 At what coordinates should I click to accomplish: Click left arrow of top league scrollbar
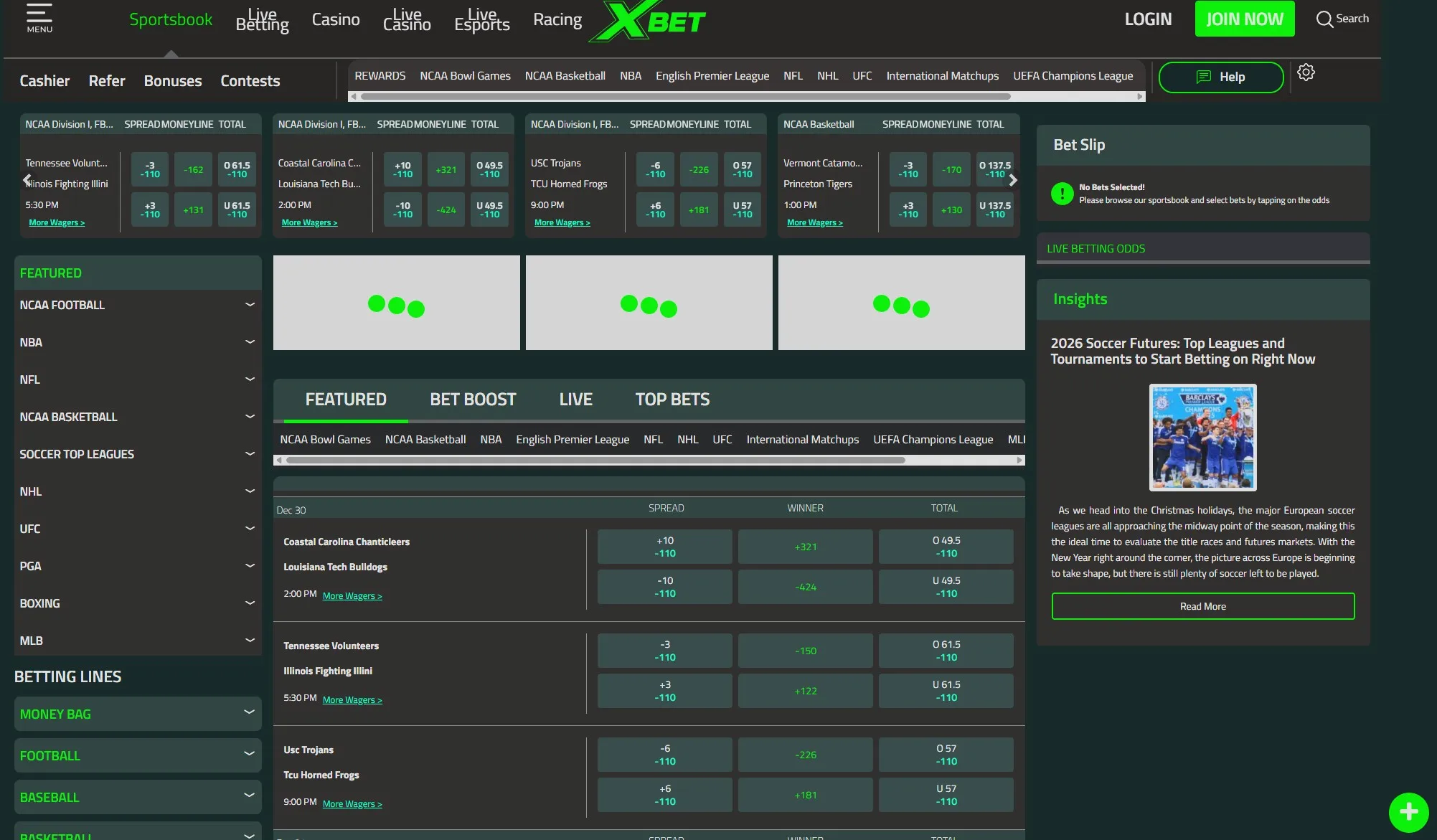352,96
